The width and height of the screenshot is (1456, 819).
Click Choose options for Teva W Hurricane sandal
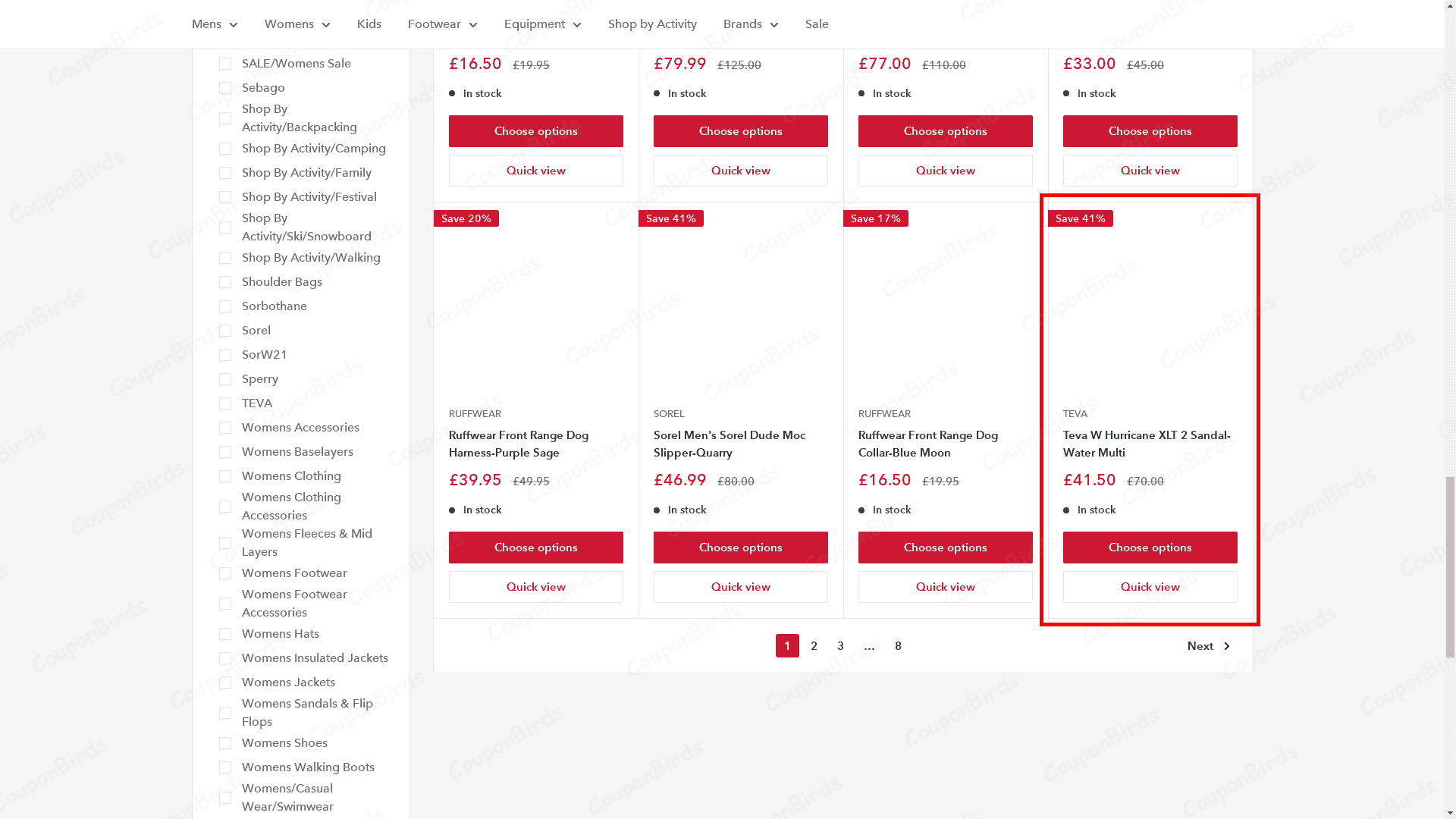(1150, 547)
